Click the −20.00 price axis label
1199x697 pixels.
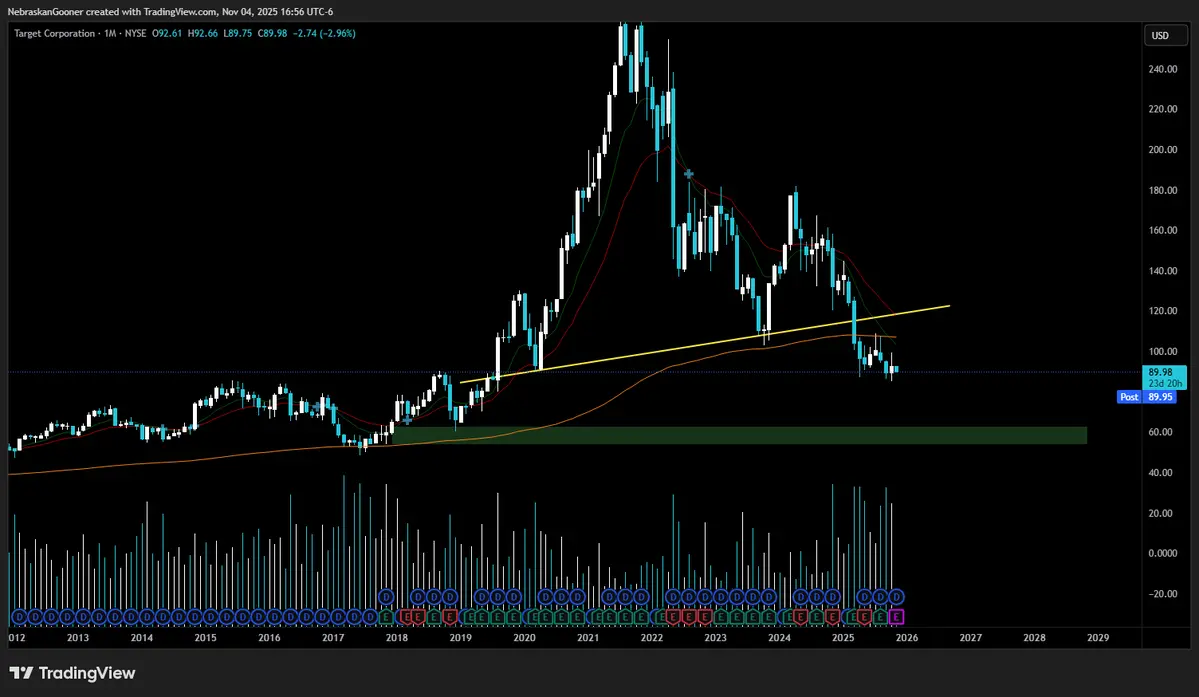(1162, 594)
